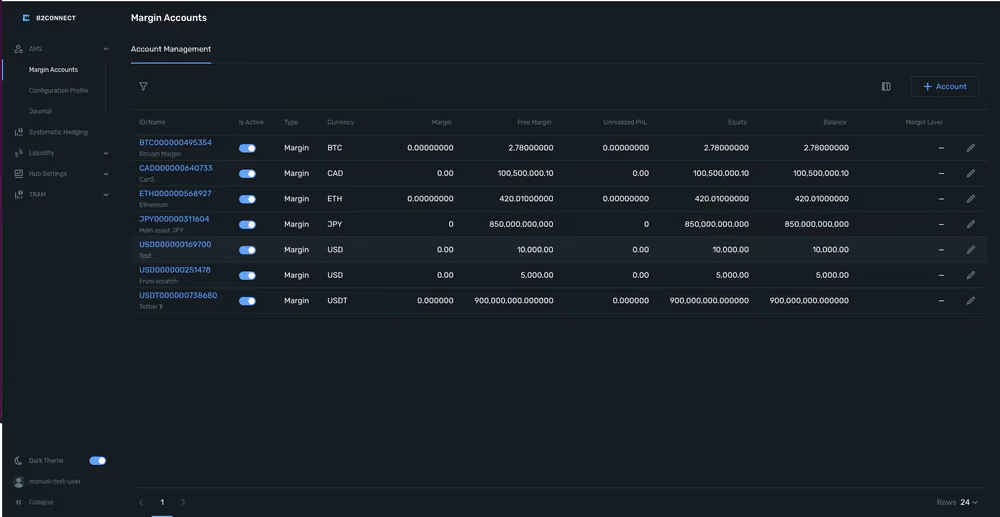Image resolution: width=1000 pixels, height=517 pixels.
Task: Collapse the AMS menu chevron
Action: tap(106, 49)
